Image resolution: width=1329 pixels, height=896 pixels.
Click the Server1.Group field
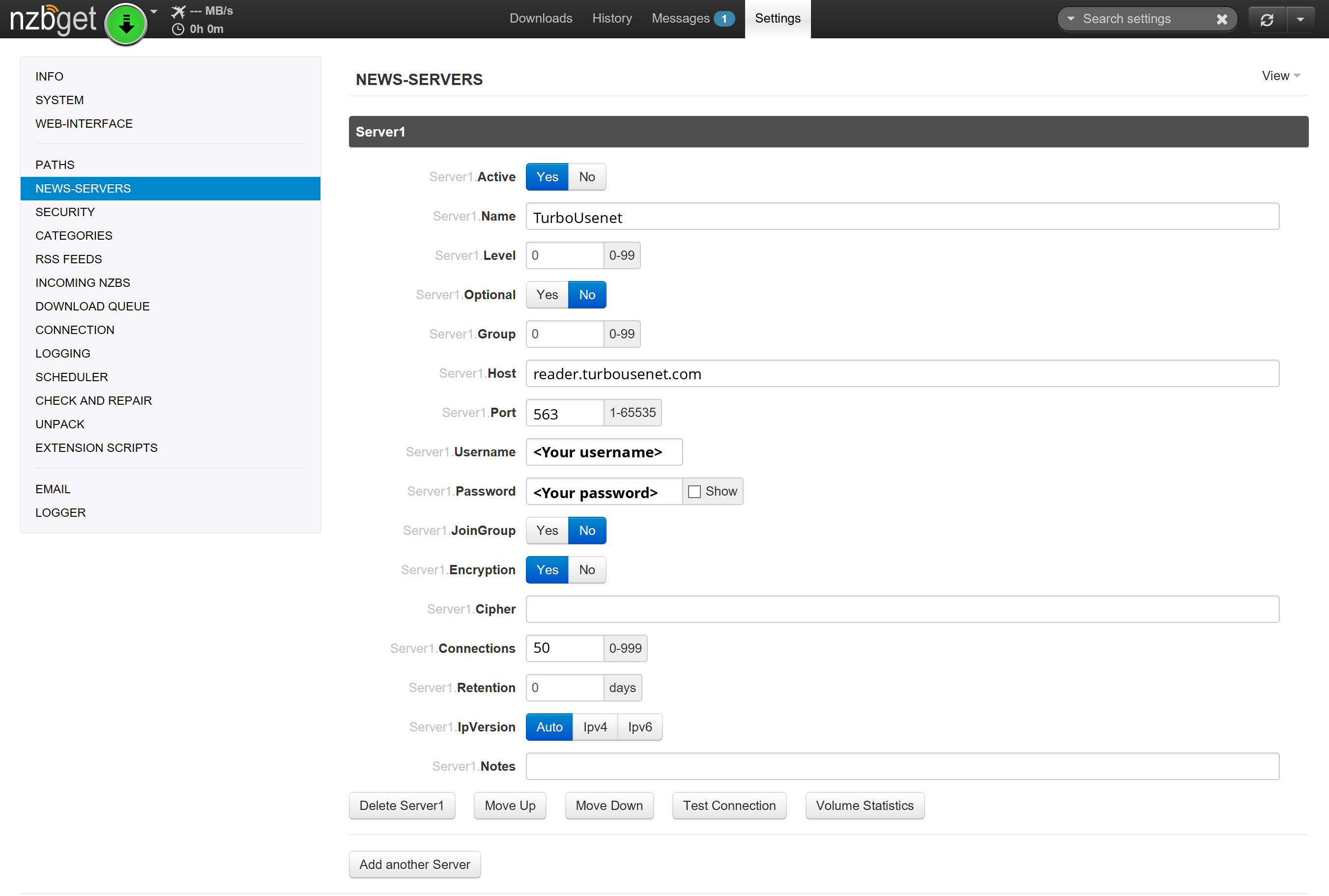[x=565, y=335]
